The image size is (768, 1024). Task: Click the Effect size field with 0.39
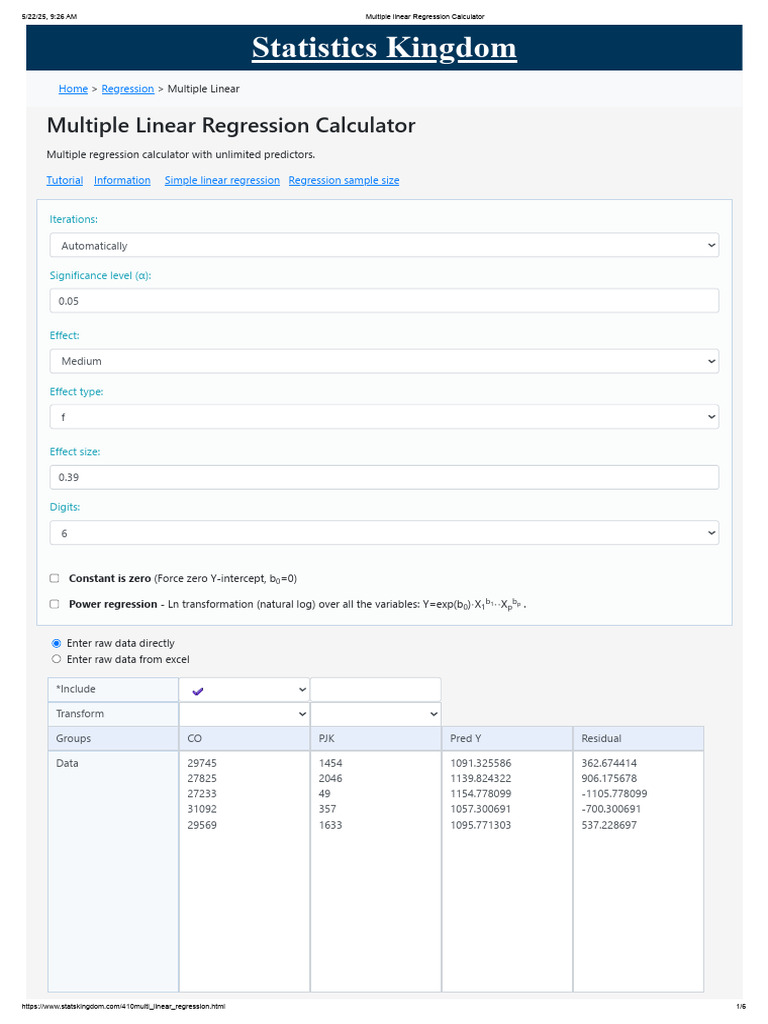click(384, 477)
